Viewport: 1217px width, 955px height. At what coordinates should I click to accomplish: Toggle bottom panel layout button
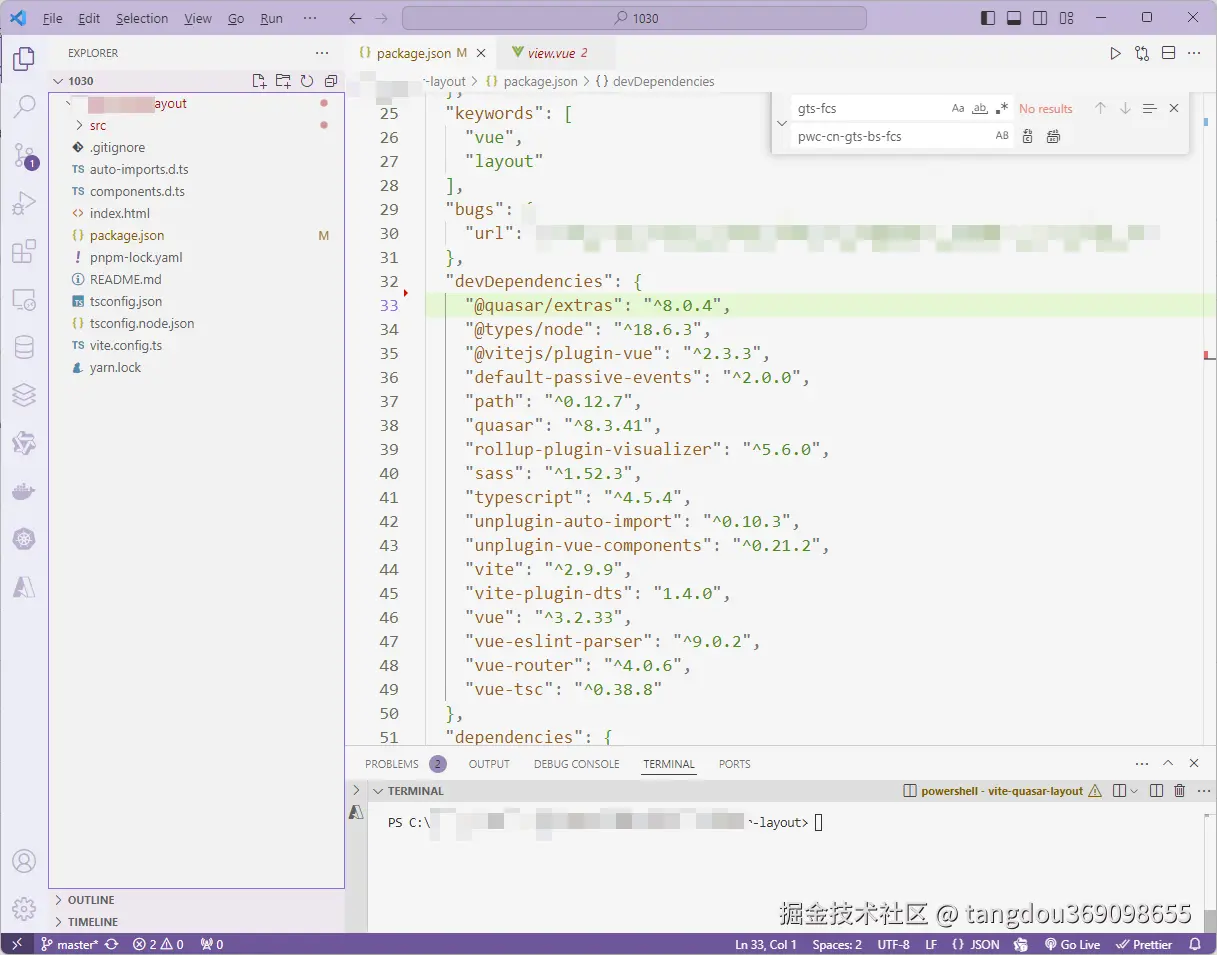tap(1014, 18)
